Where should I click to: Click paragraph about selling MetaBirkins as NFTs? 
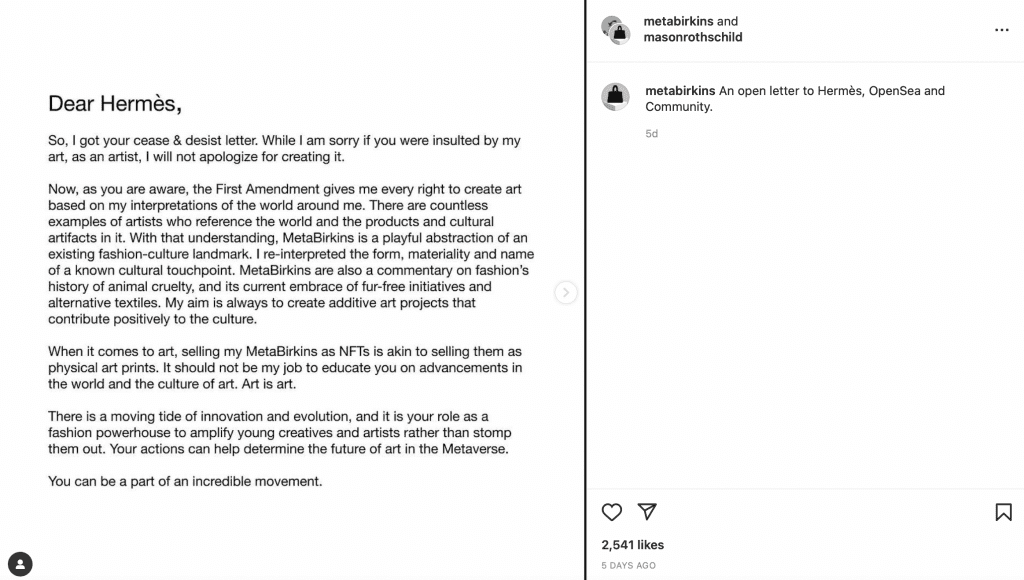click(285, 367)
